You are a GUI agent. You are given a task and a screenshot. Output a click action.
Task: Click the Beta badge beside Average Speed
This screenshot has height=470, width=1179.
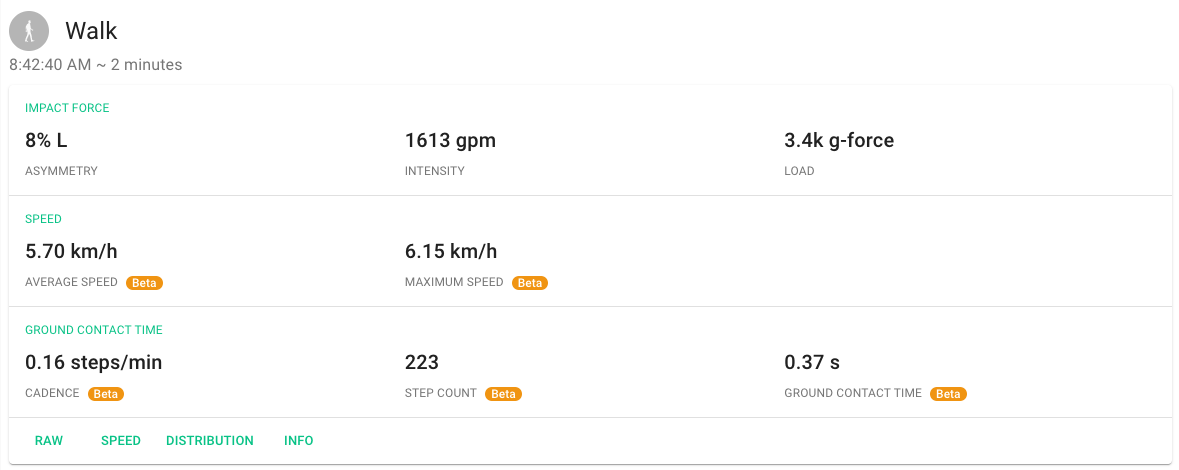click(x=144, y=283)
